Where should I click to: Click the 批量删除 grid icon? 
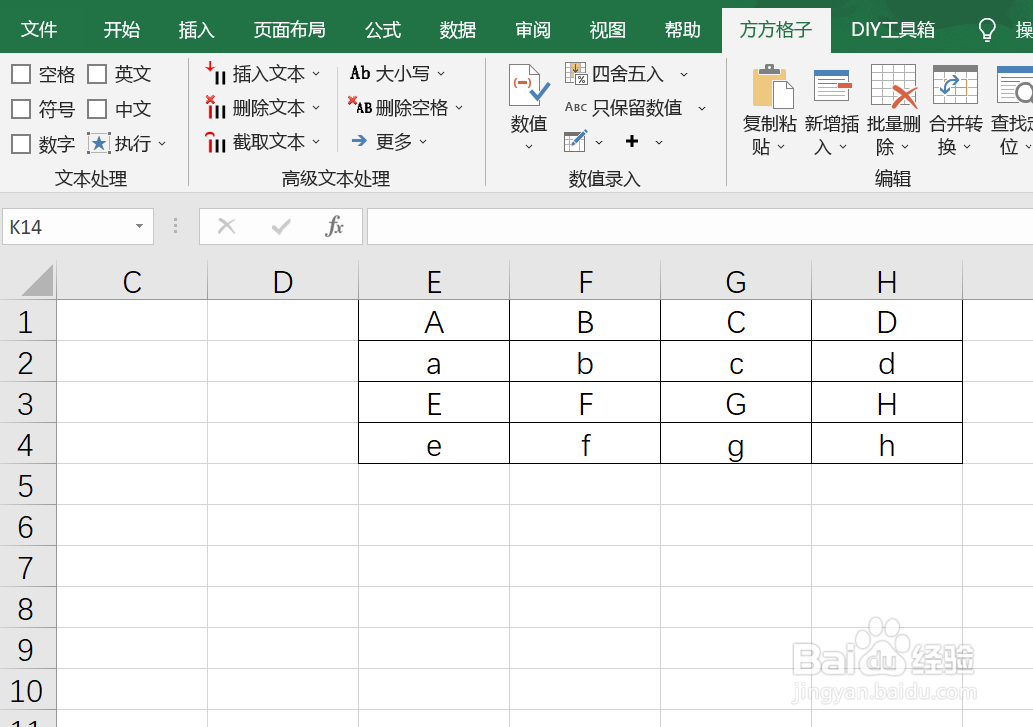point(894,86)
